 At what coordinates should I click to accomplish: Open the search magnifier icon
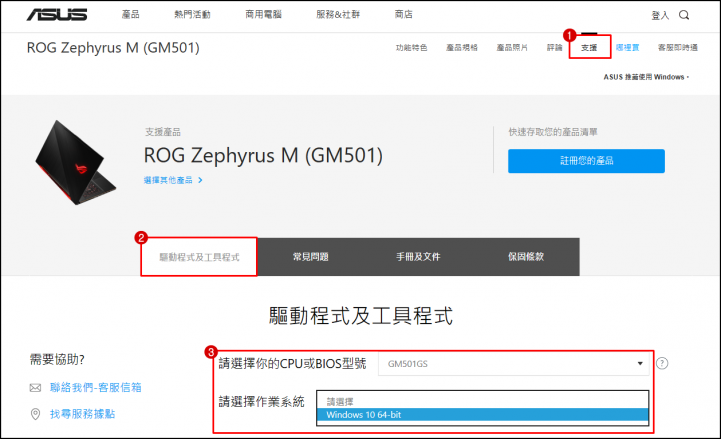click(x=684, y=15)
